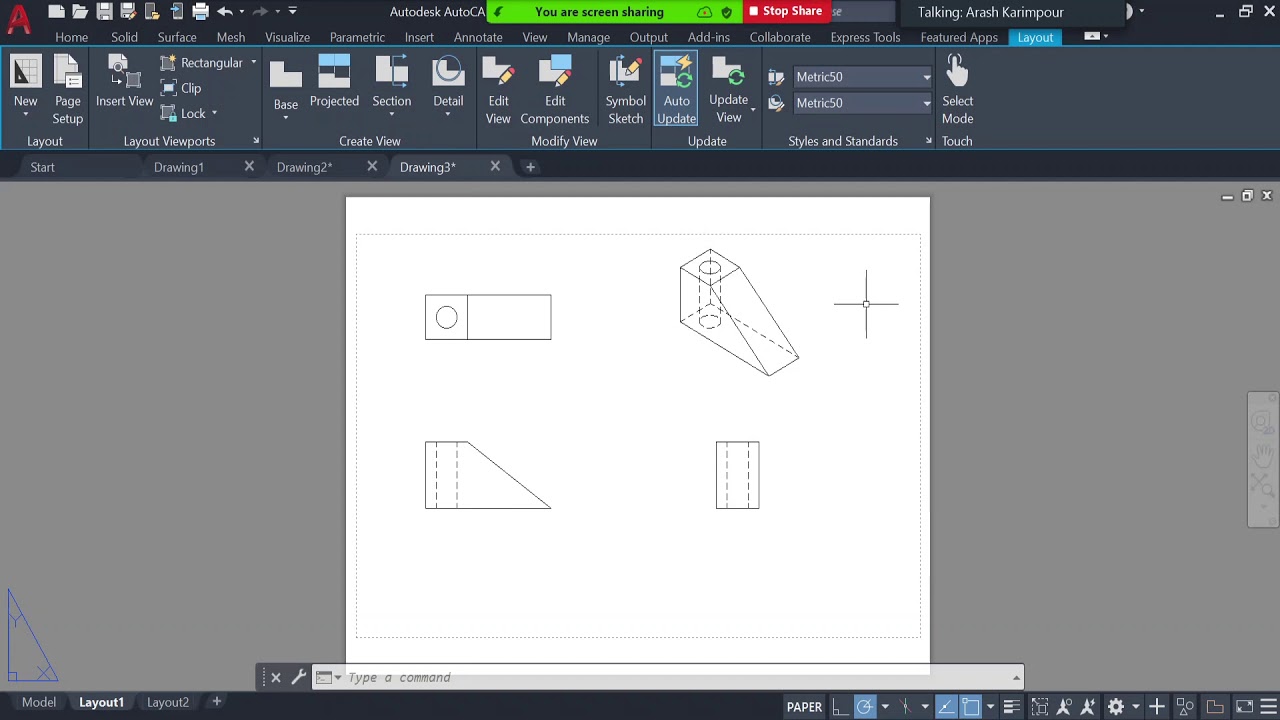Toggle Auto Update on the ribbon
The width and height of the screenshot is (1280, 720).
tap(676, 90)
